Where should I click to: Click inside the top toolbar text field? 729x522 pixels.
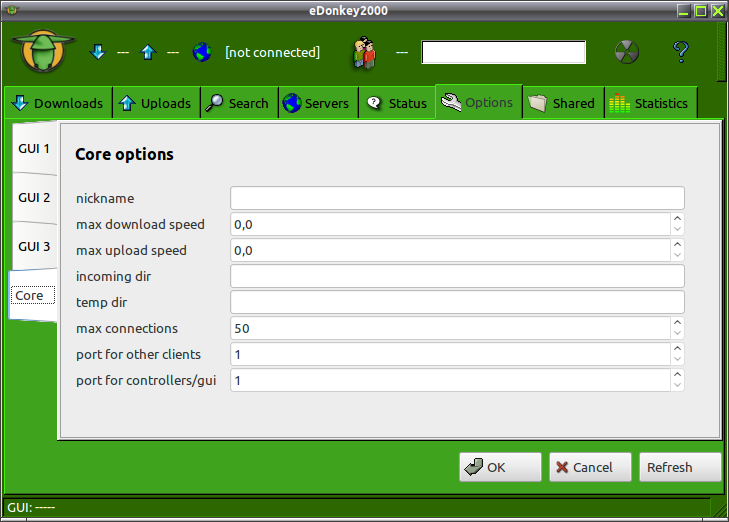pos(504,52)
